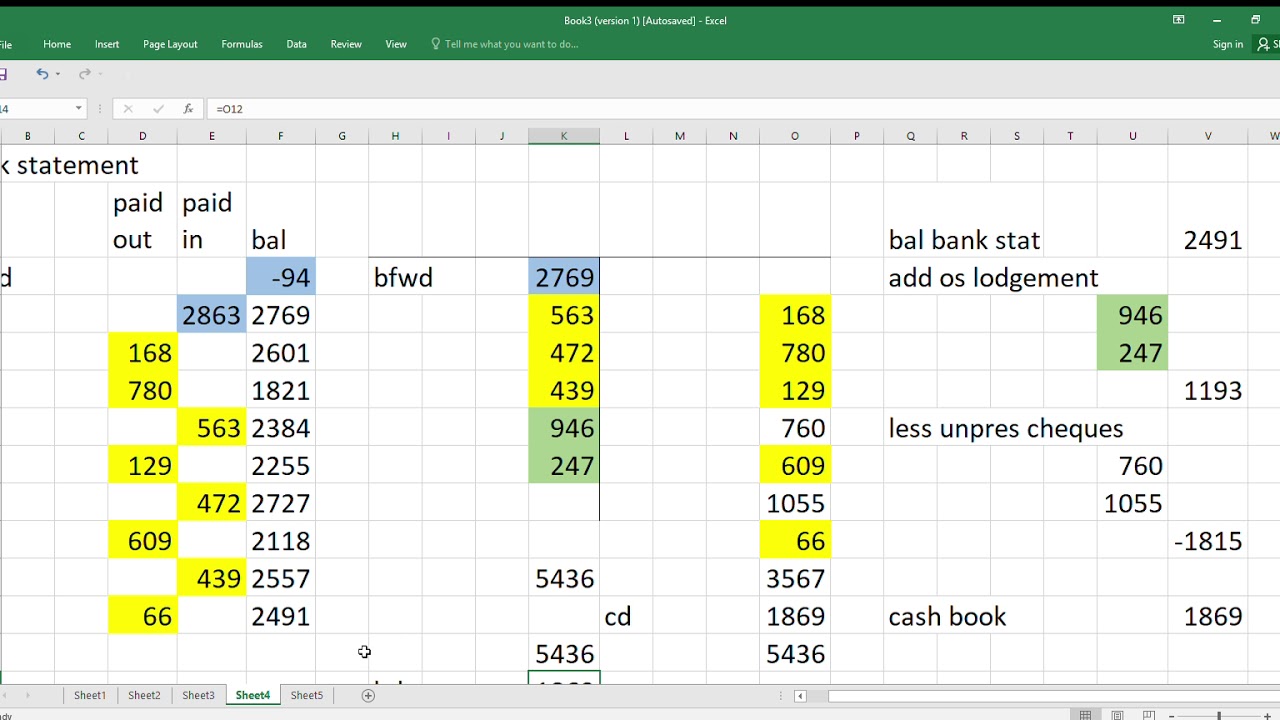Select the 'add os lodgement' label

click(993, 277)
